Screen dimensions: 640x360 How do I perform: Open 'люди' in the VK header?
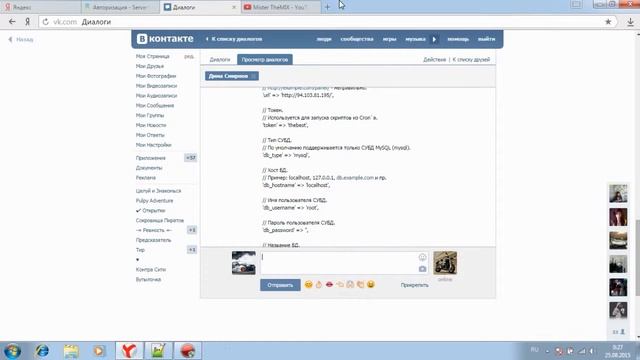(324, 39)
